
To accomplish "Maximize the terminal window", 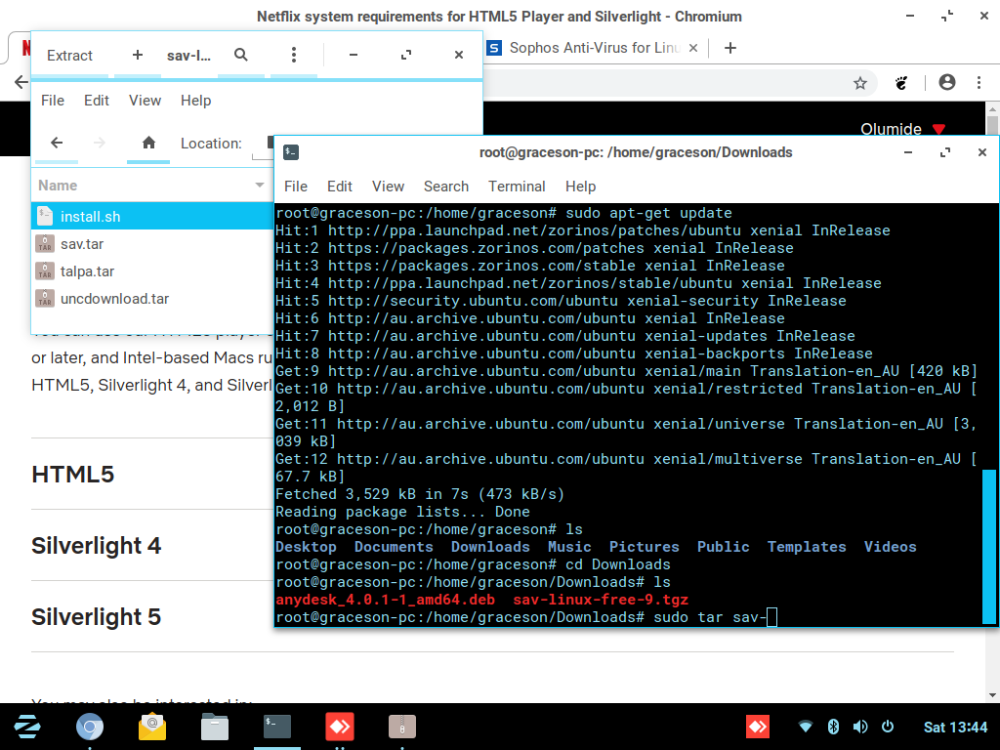I will [945, 152].
